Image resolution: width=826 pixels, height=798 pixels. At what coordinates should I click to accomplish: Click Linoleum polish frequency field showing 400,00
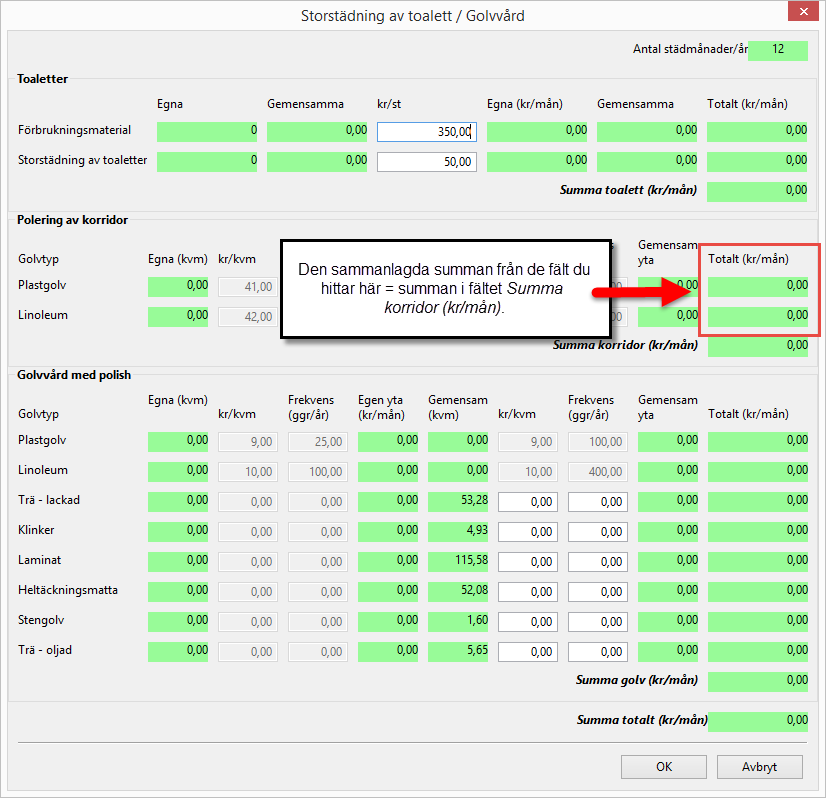click(598, 471)
